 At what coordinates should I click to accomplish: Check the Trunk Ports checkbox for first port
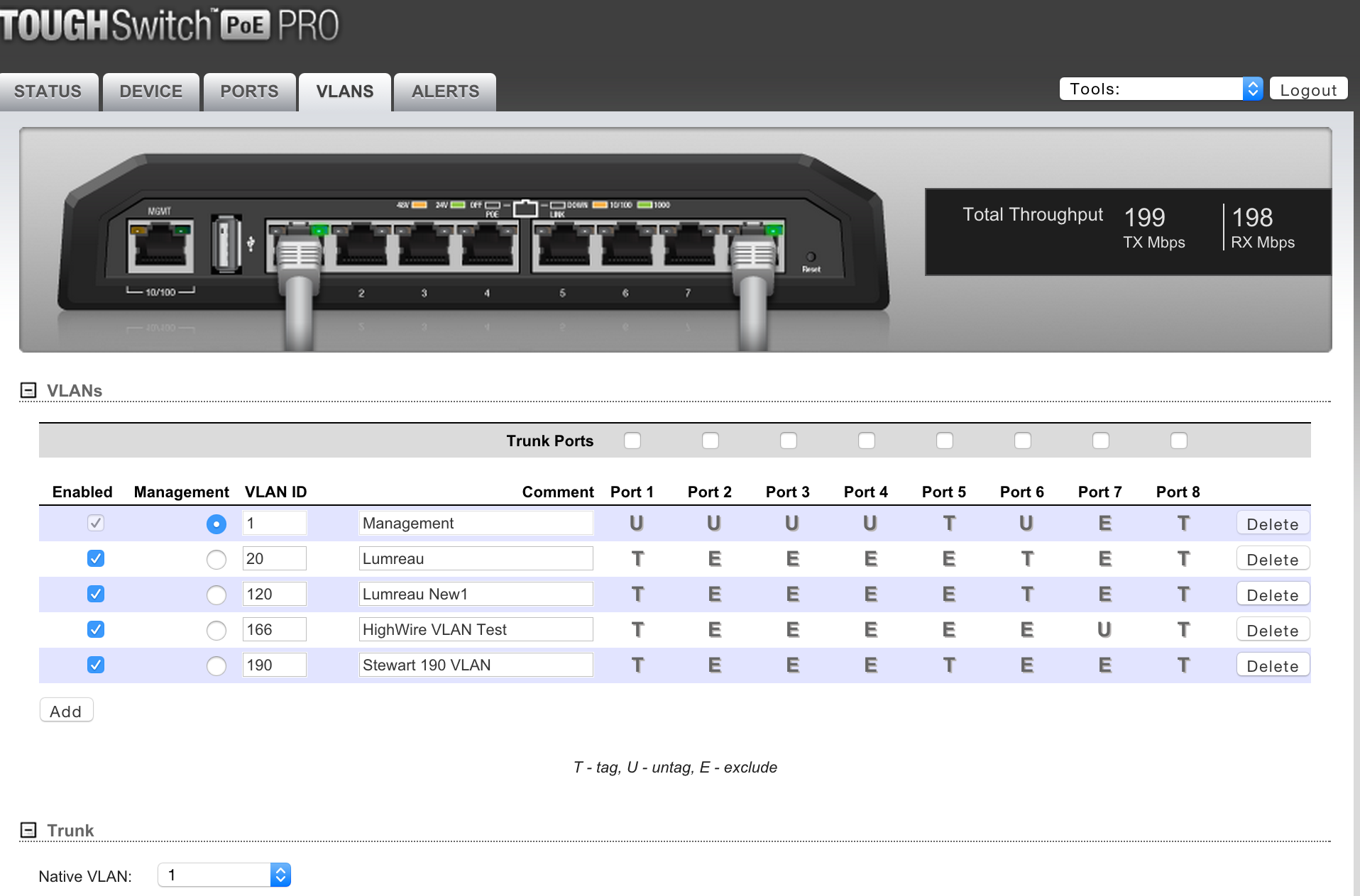[x=632, y=441]
